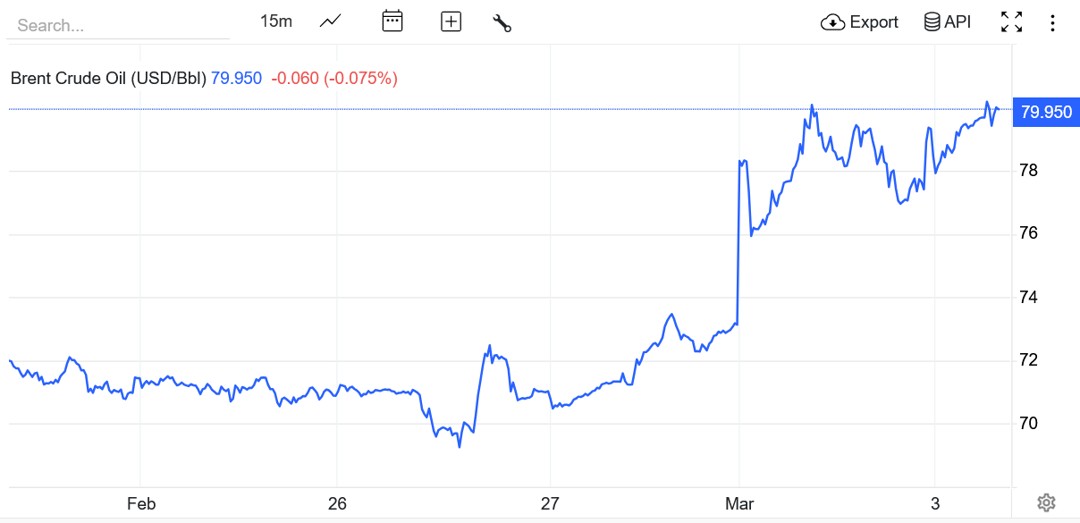Toggle fullscreen chart view
Viewport: 1080px width, 523px height.
coord(1011,22)
